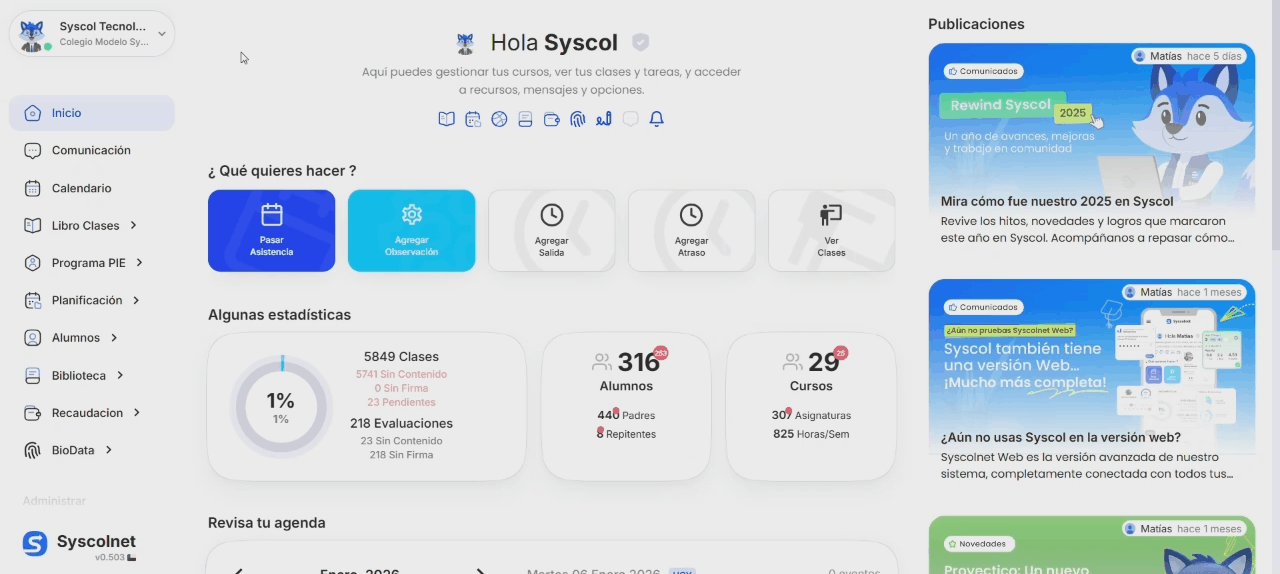Expand Alumnos submenu chevron
The width and height of the screenshot is (1280, 574).
(114, 338)
